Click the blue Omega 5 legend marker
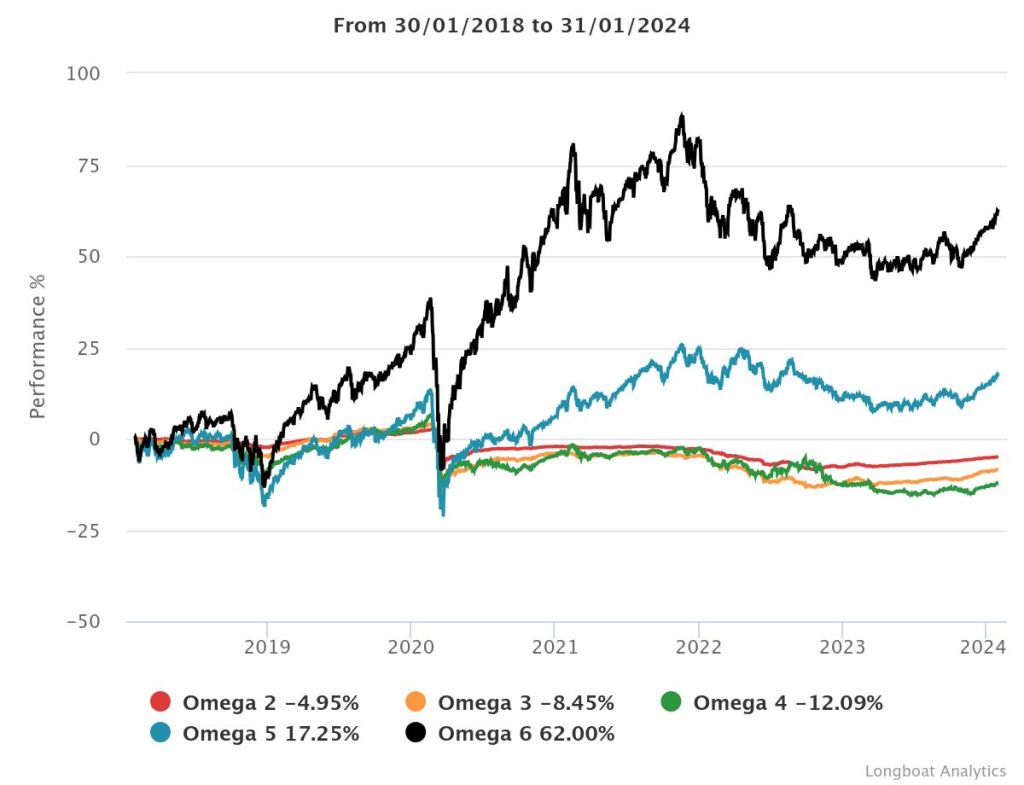 click(161, 733)
